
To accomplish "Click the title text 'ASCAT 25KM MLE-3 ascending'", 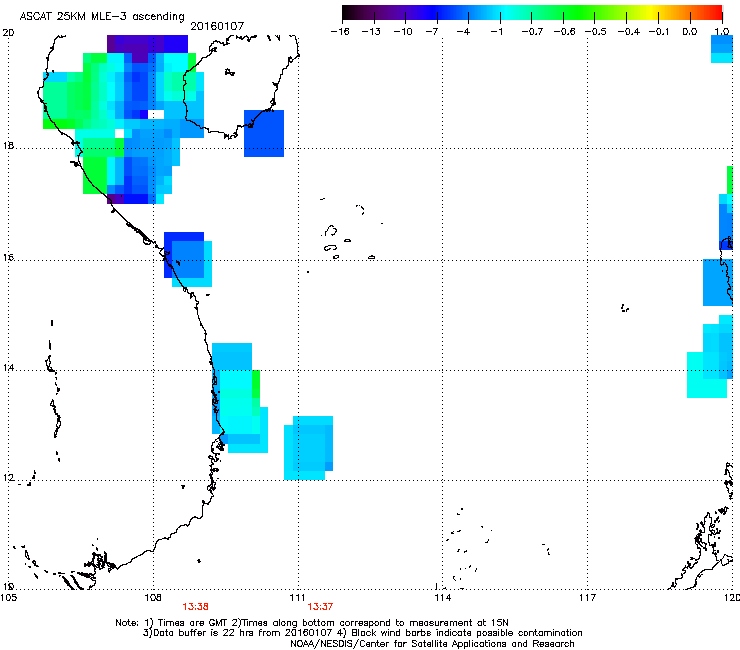I will [102, 16].
